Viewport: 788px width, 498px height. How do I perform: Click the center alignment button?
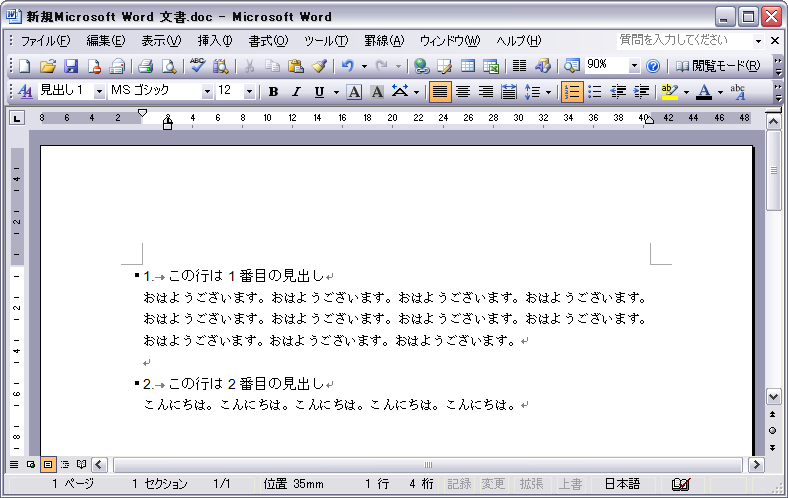[x=462, y=92]
